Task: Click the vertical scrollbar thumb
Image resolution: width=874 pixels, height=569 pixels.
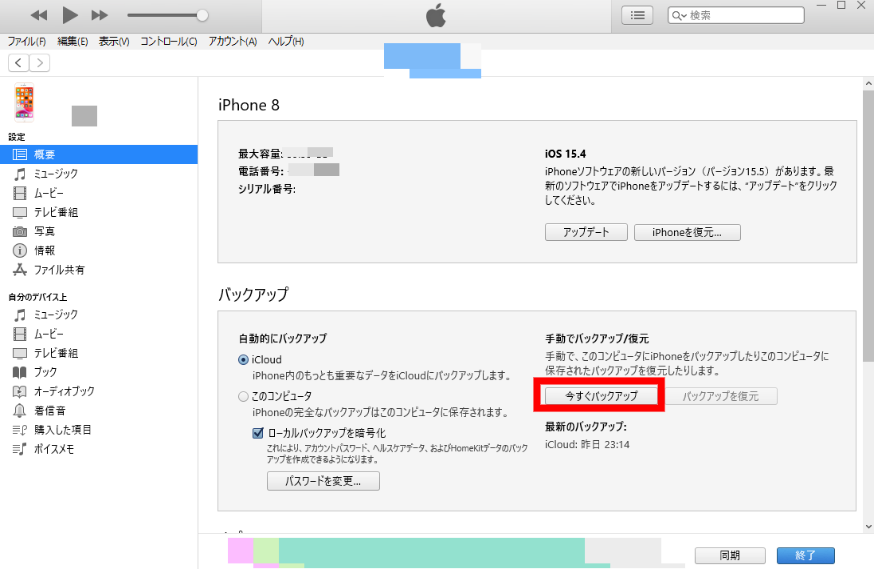Action: tap(868, 226)
